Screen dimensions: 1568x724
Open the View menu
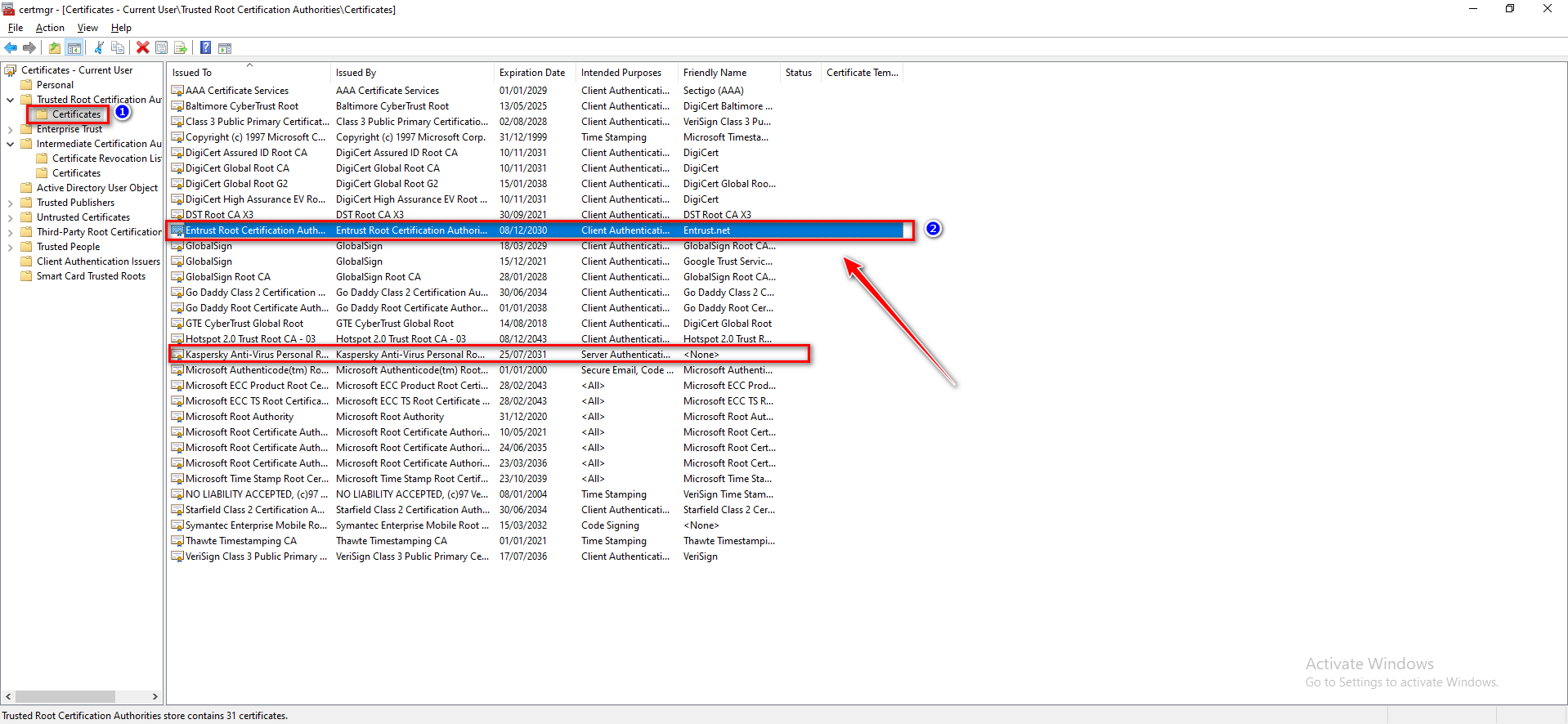(87, 28)
